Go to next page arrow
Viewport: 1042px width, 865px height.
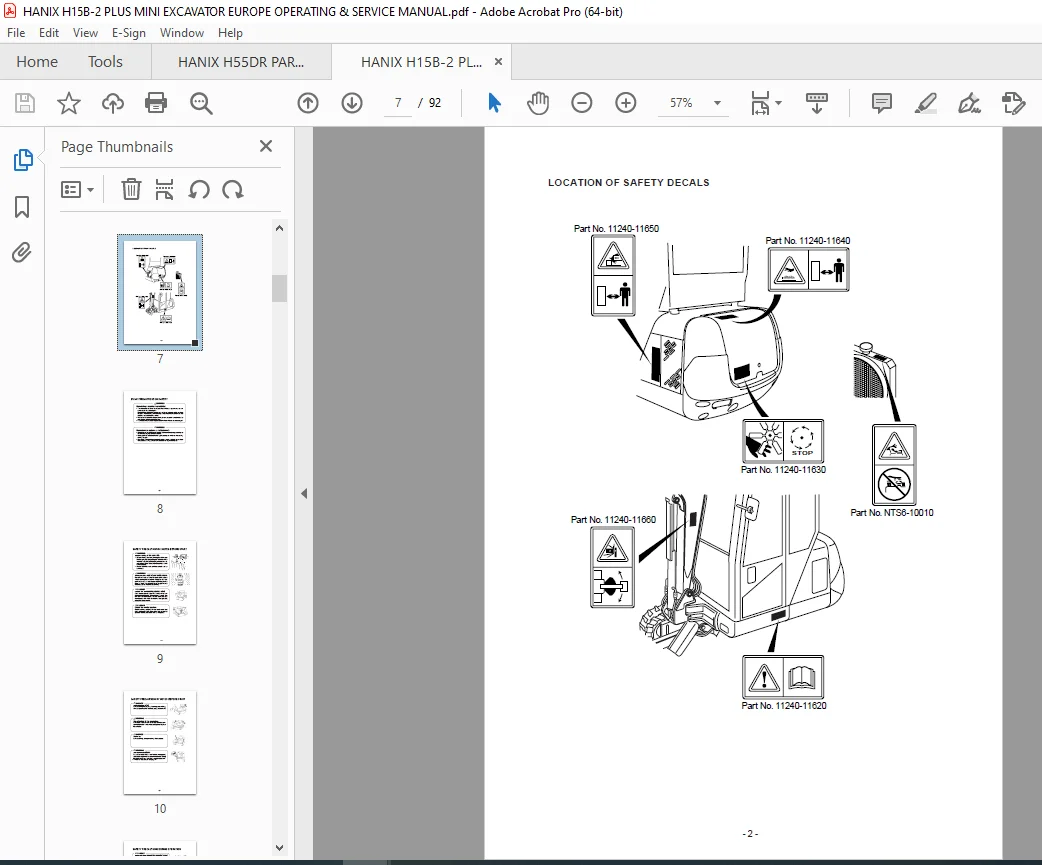pos(352,103)
